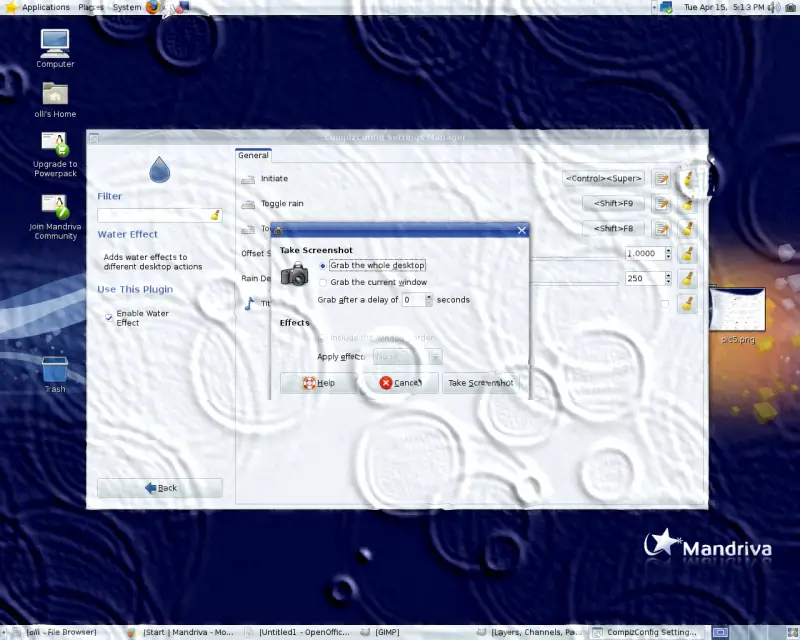Edit the Toggle rain binding via pencil icon
Viewport: 800px width, 640px height.
(661, 204)
